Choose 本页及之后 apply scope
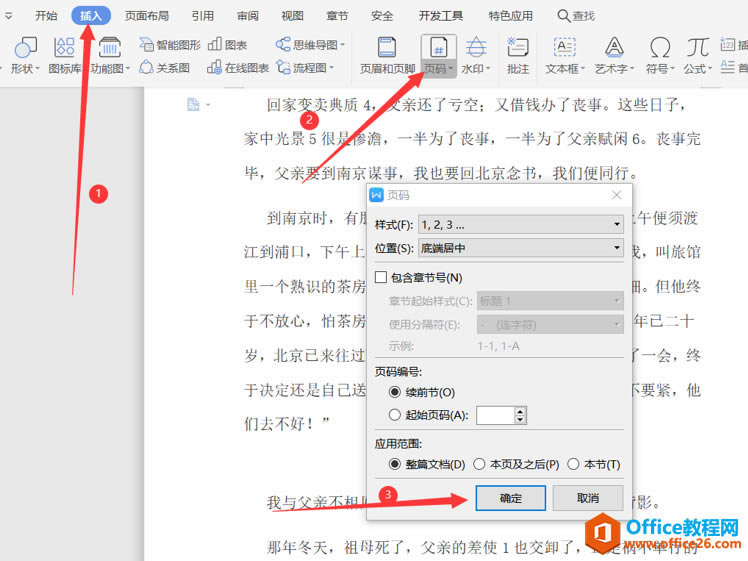This screenshot has height=561, width=748. [x=479, y=464]
